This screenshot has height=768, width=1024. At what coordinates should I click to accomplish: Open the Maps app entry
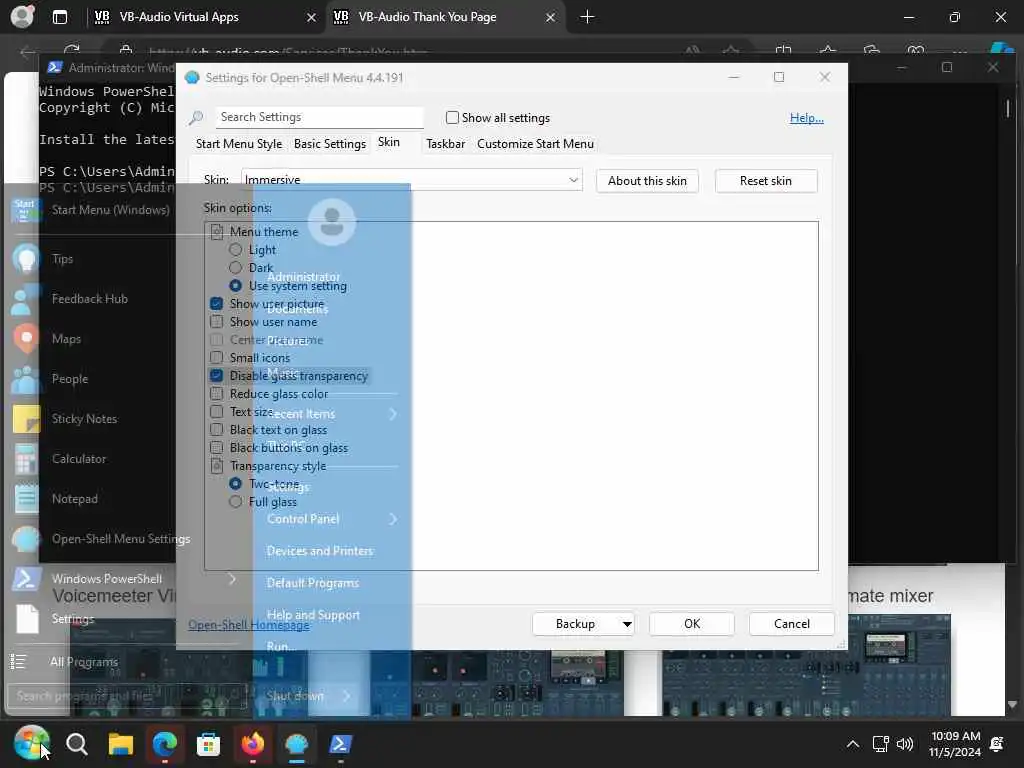pos(124,338)
